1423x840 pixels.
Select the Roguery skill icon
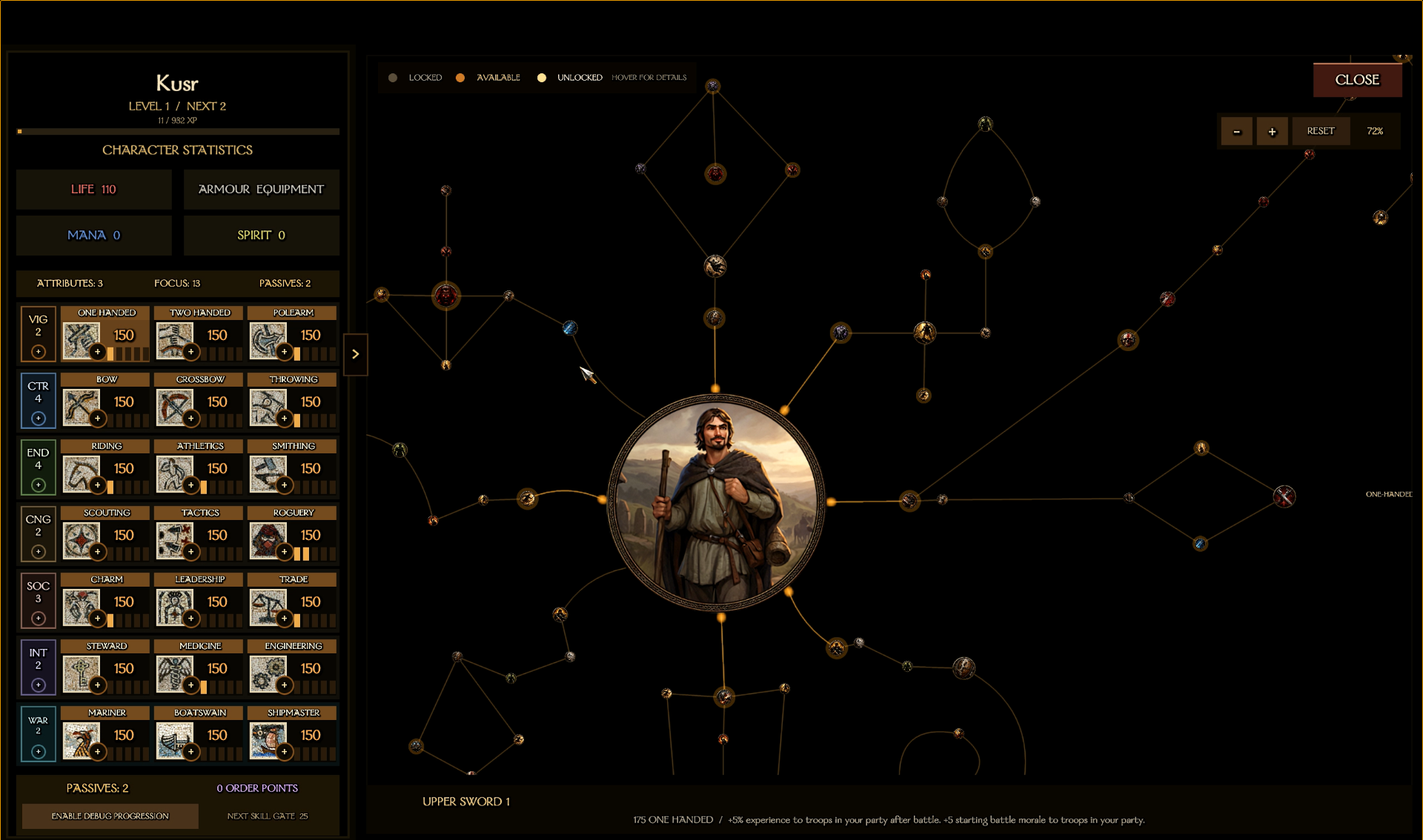268,540
